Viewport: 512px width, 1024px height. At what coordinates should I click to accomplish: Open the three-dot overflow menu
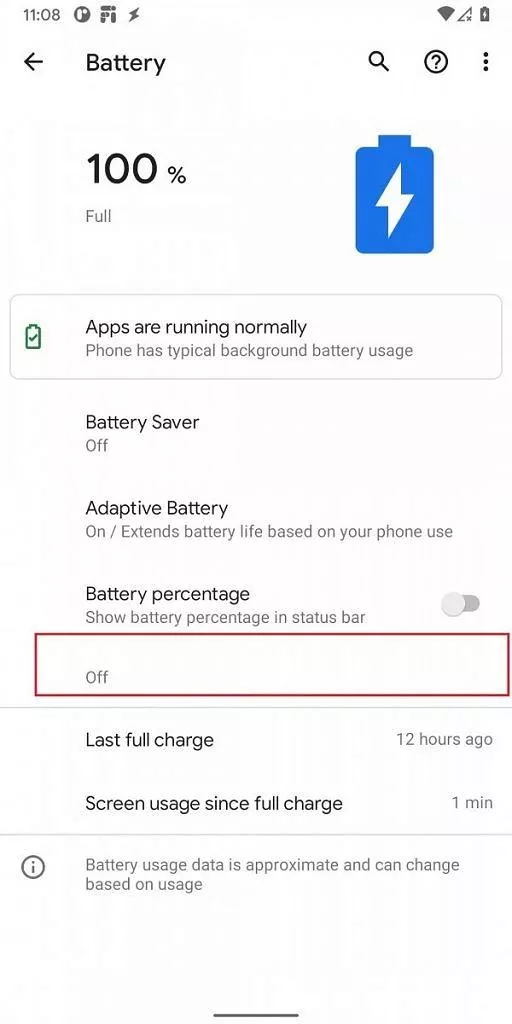tap(485, 62)
